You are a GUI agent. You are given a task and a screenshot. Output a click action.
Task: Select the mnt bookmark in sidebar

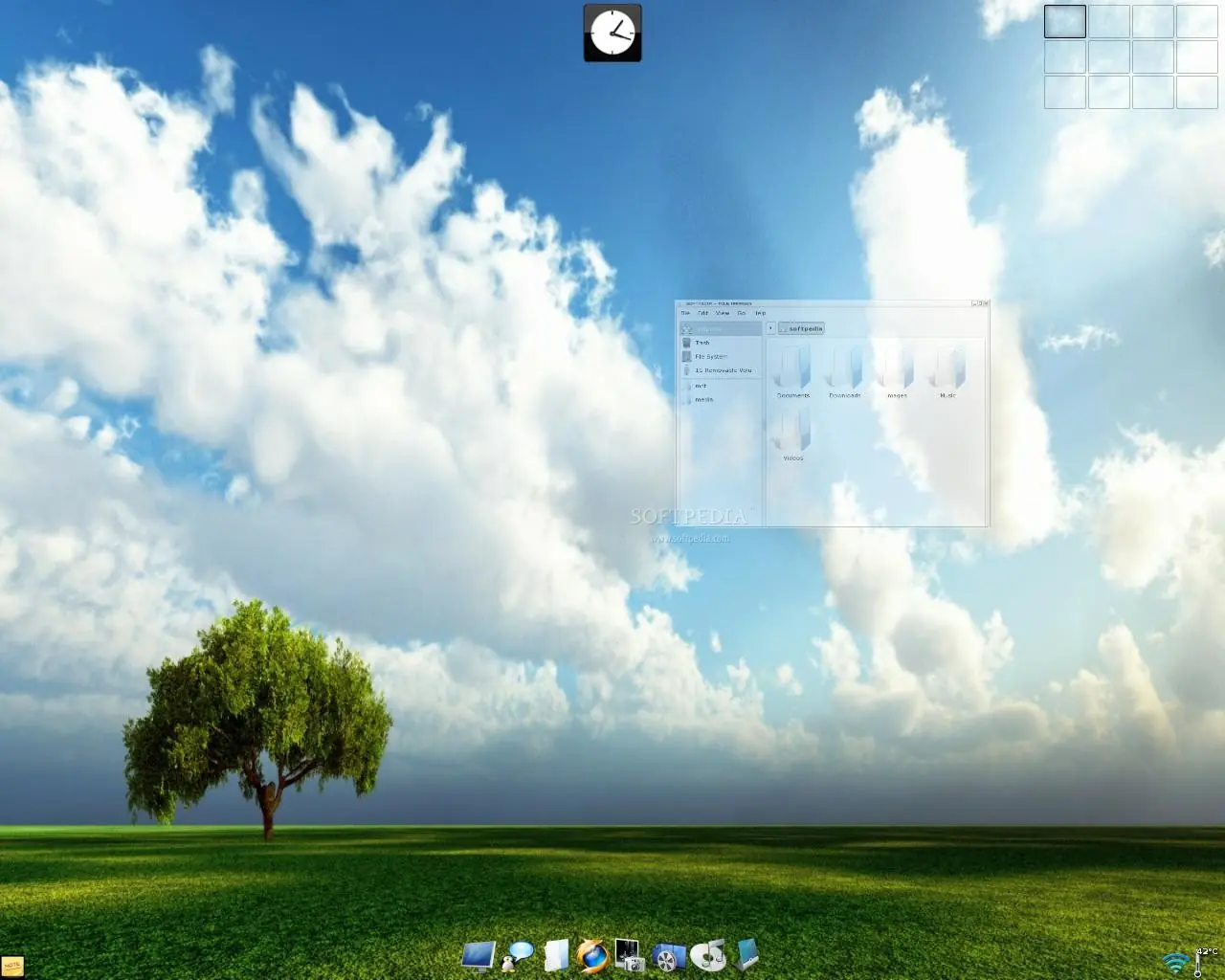[x=721, y=386]
